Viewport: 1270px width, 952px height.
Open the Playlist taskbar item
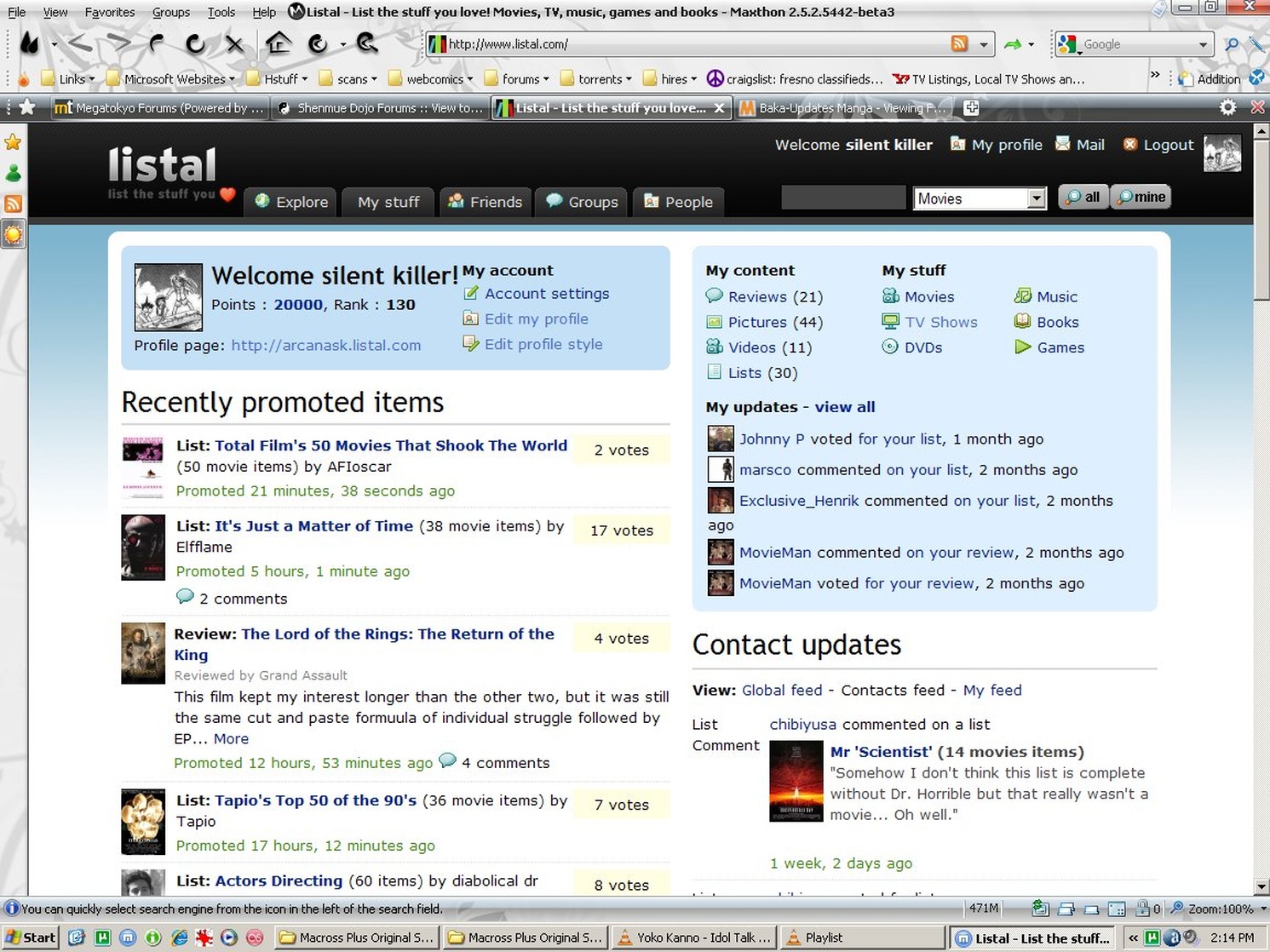863,938
